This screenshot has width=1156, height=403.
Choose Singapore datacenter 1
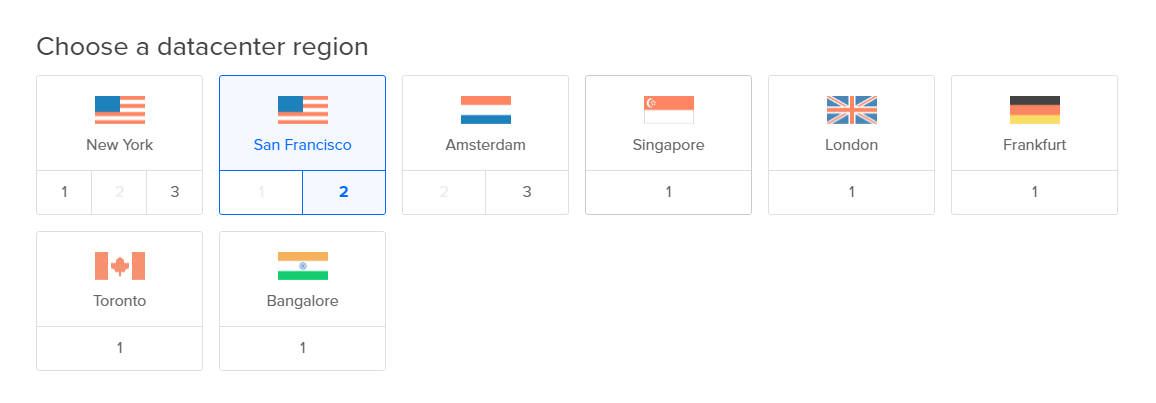(669, 192)
